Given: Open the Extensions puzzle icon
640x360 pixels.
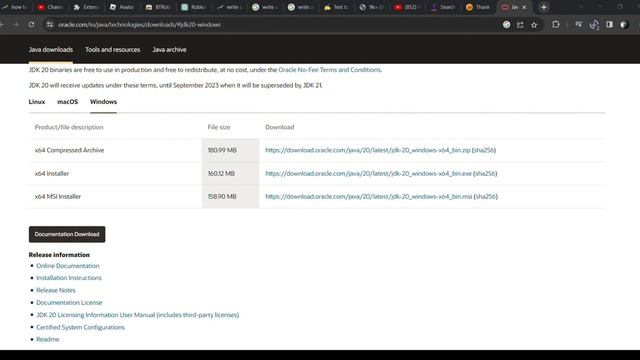Looking at the screenshot, I should pyautogui.click(x=556, y=24).
